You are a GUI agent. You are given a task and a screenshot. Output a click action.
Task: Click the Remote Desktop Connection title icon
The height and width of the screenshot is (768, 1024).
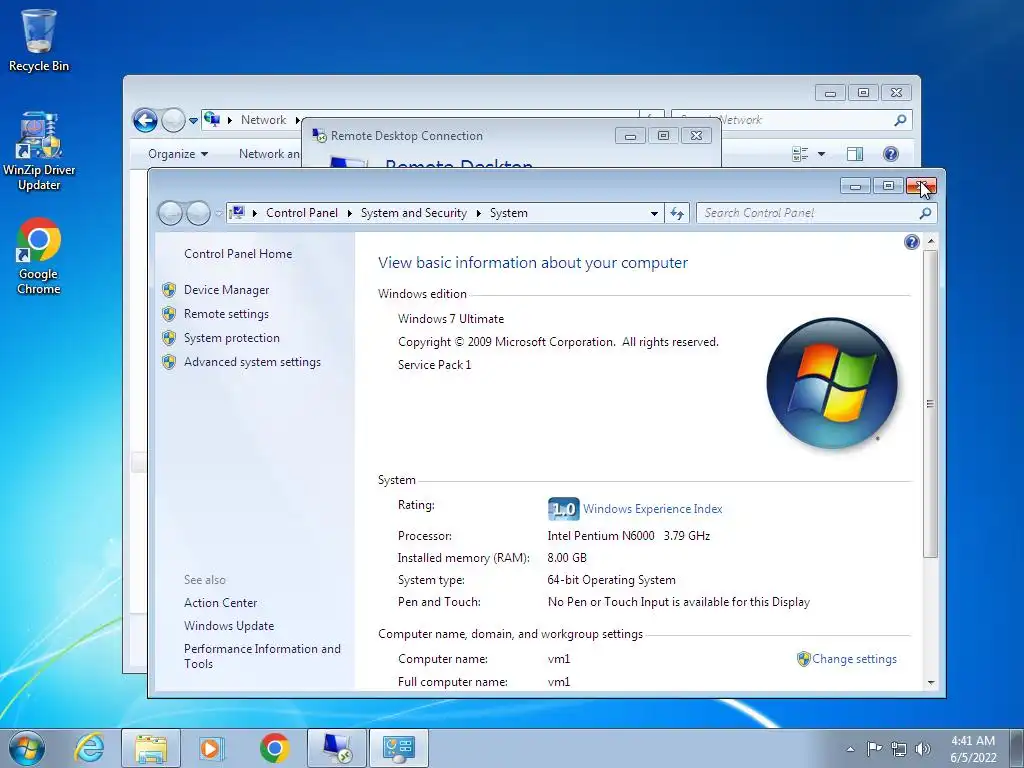tap(319, 136)
